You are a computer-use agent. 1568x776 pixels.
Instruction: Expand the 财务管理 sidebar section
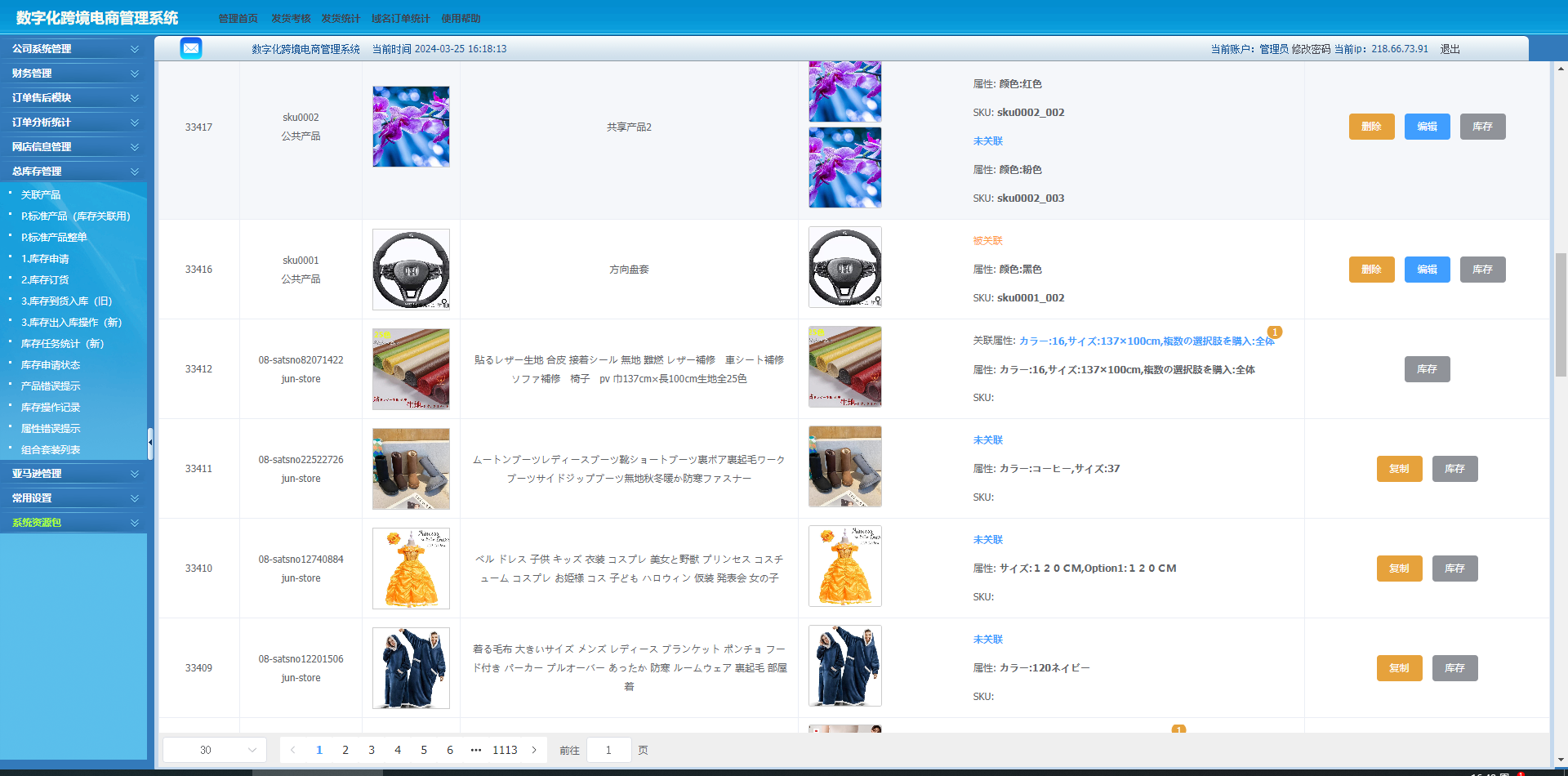tap(73, 74)
